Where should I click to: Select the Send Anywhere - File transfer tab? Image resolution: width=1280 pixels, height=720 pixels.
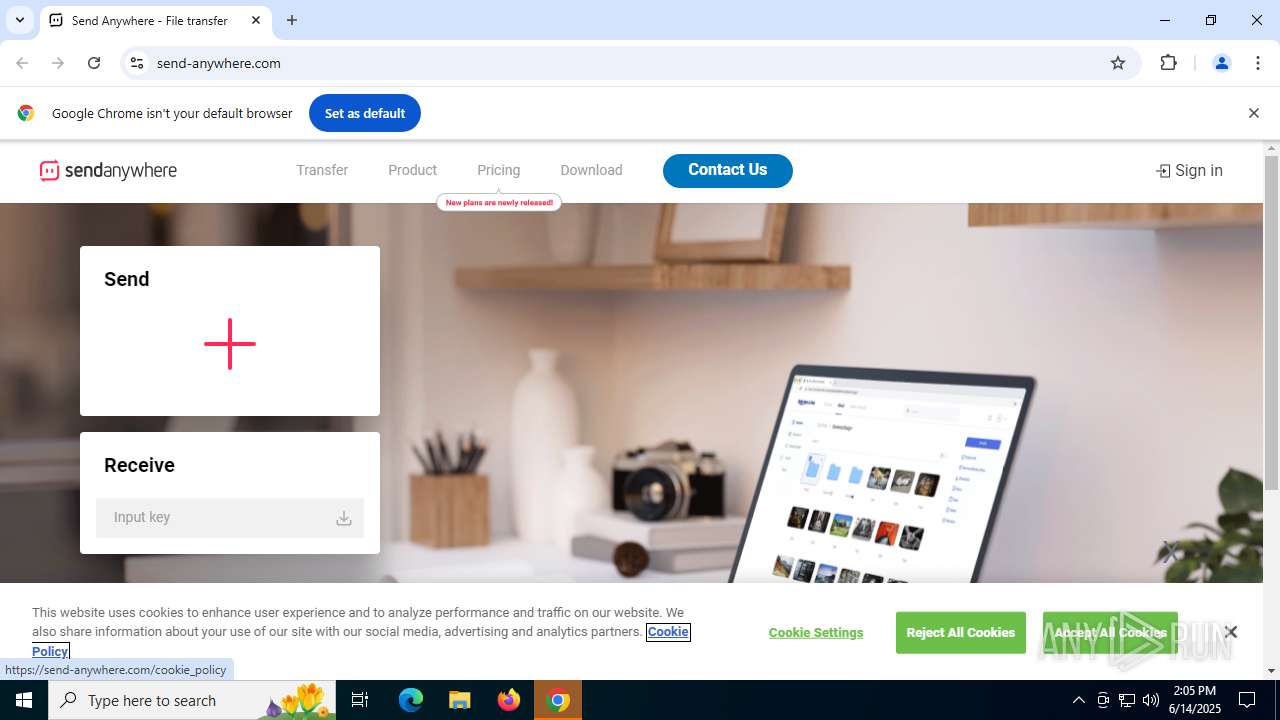click(x=156, y=20)
